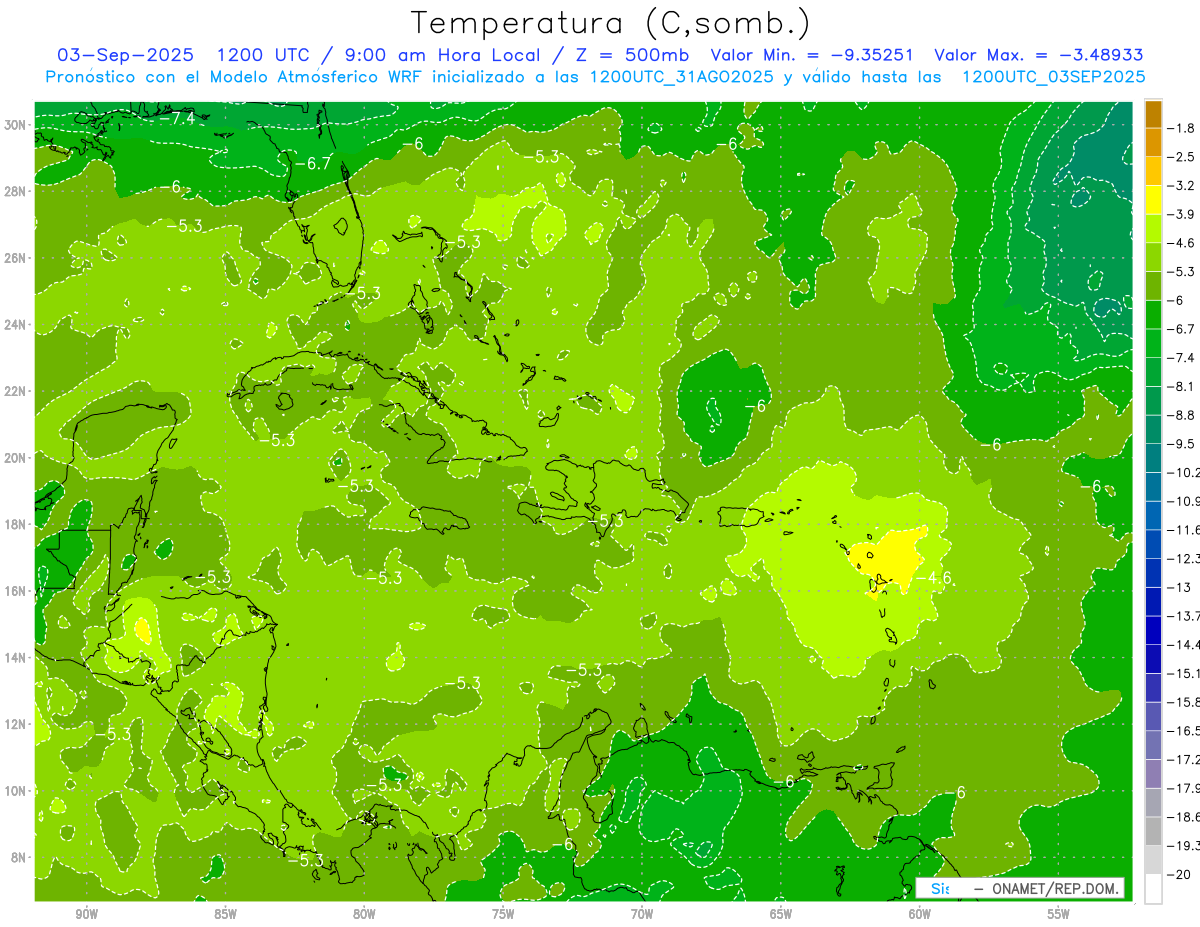Click the '-8.1' color bar label
This screenshot has width=1200, height=927.
tap(1182, 386)
